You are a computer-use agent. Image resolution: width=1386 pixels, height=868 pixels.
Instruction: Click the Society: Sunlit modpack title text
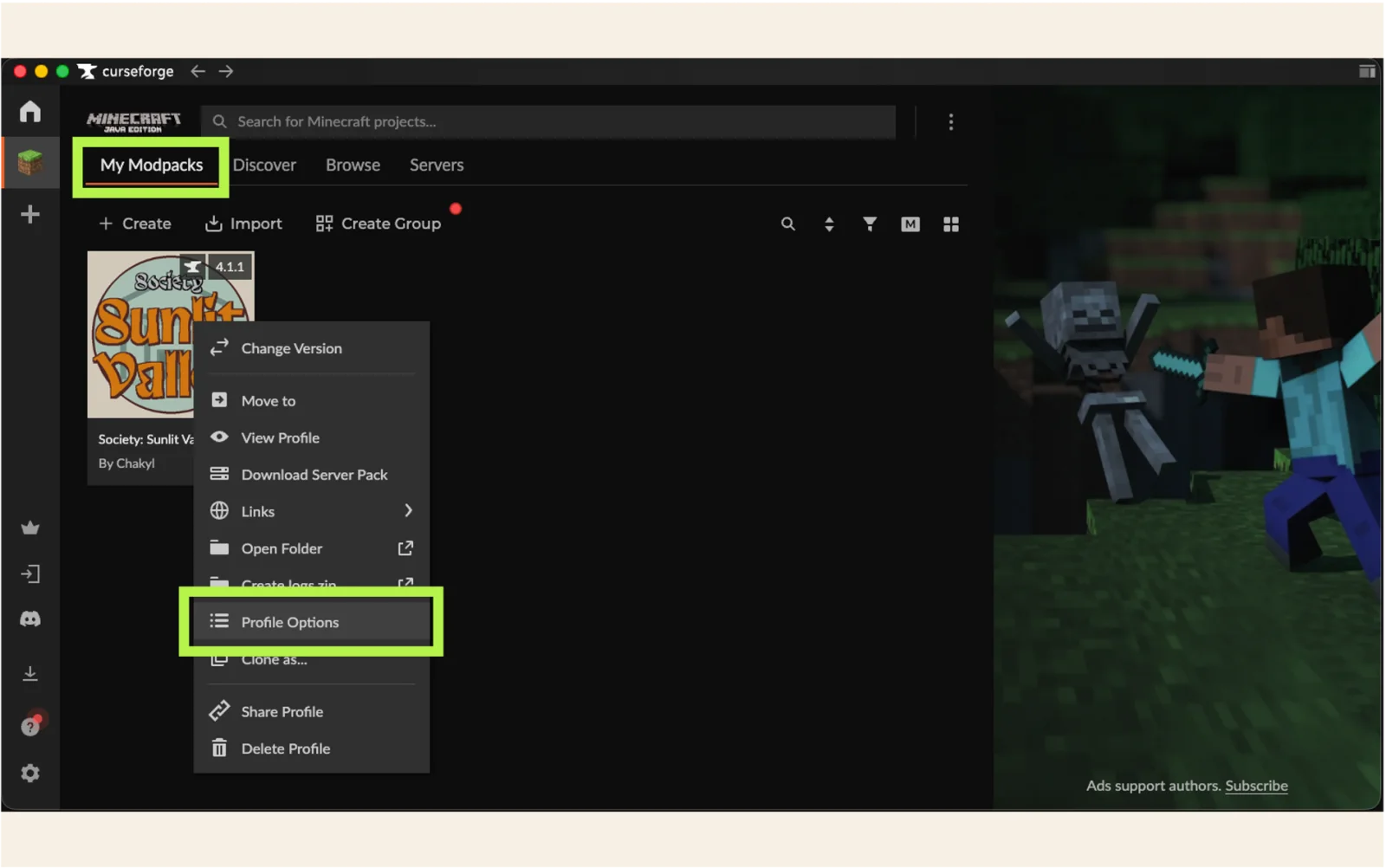pyautogui.click(x=146, y=439)
